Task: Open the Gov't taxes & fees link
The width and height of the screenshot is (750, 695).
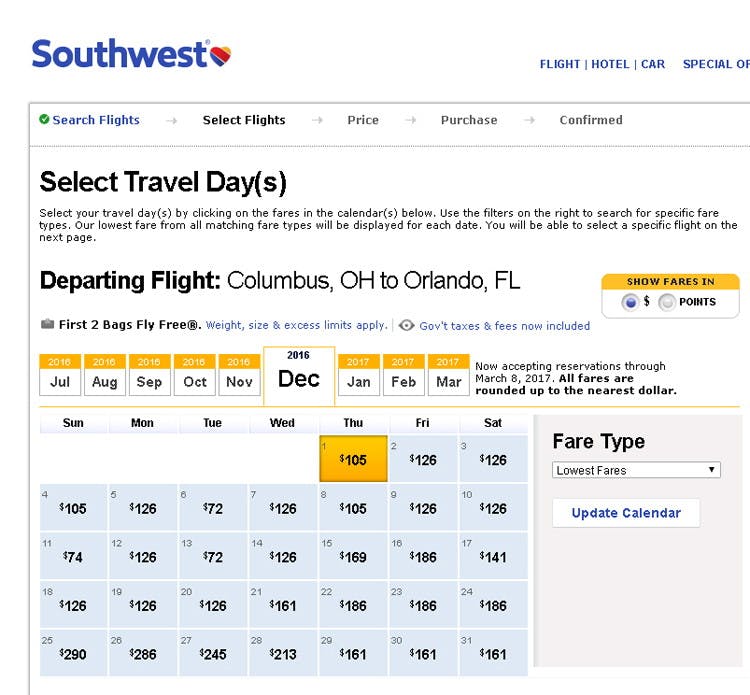Action: click(504, 325)
